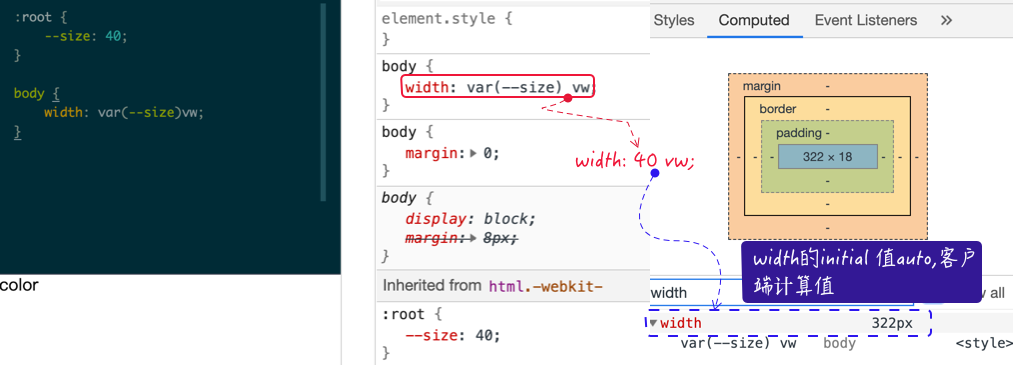
Task: Collapse the computed width property triangle
Action: 654,323
